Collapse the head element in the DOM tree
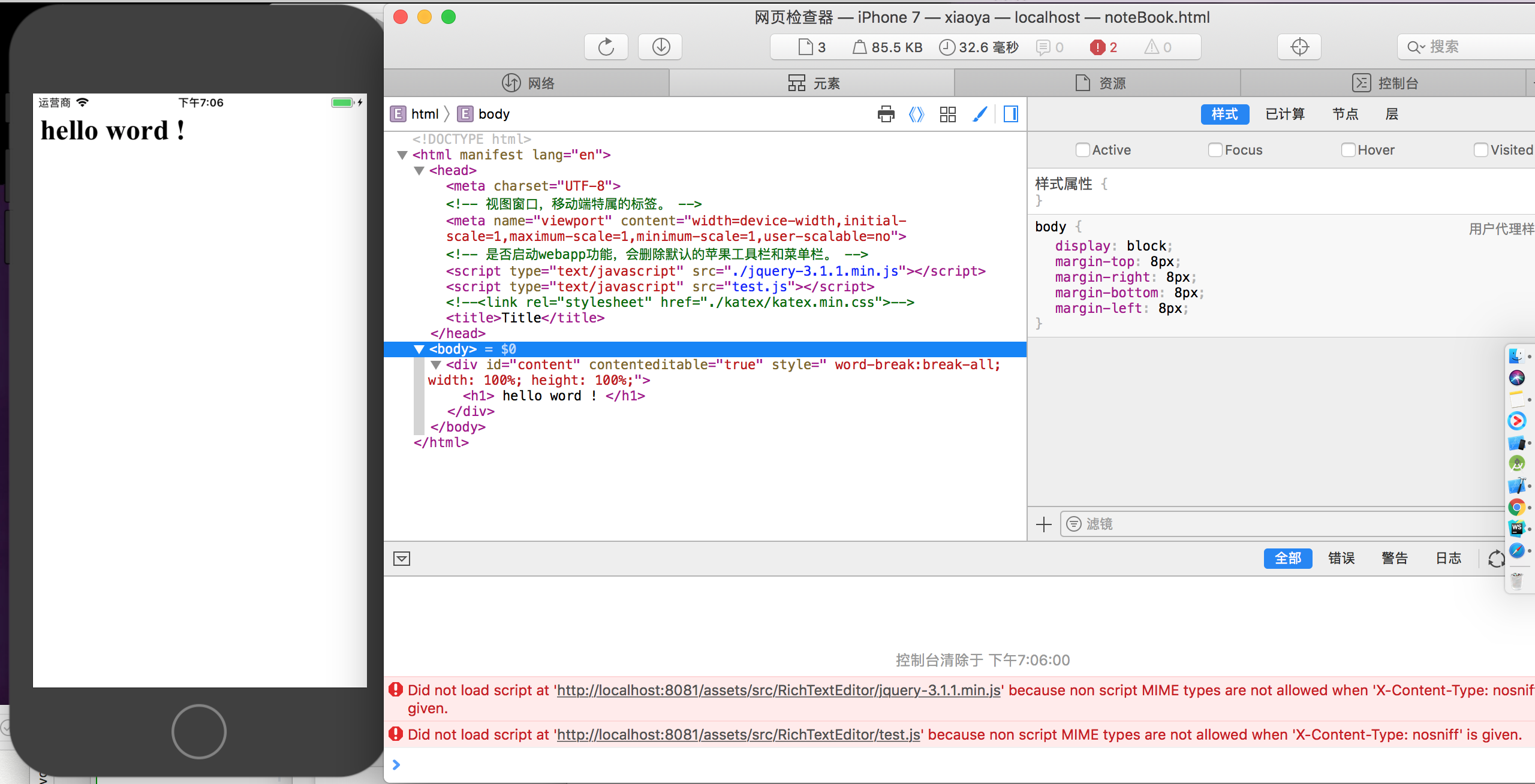The image size is (1535, 784). click(419, 170)
